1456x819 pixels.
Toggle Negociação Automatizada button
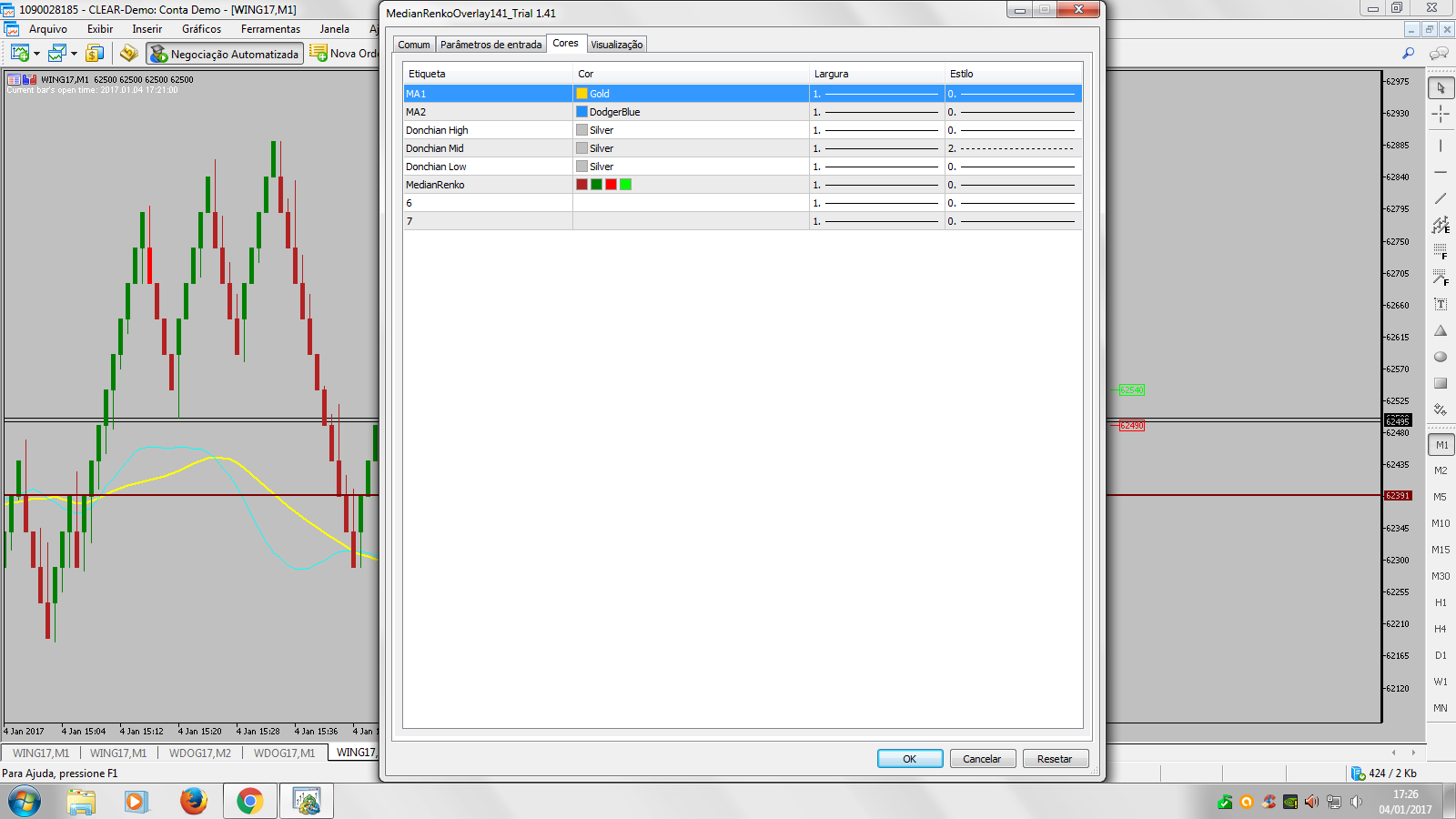tap(225, 54)
